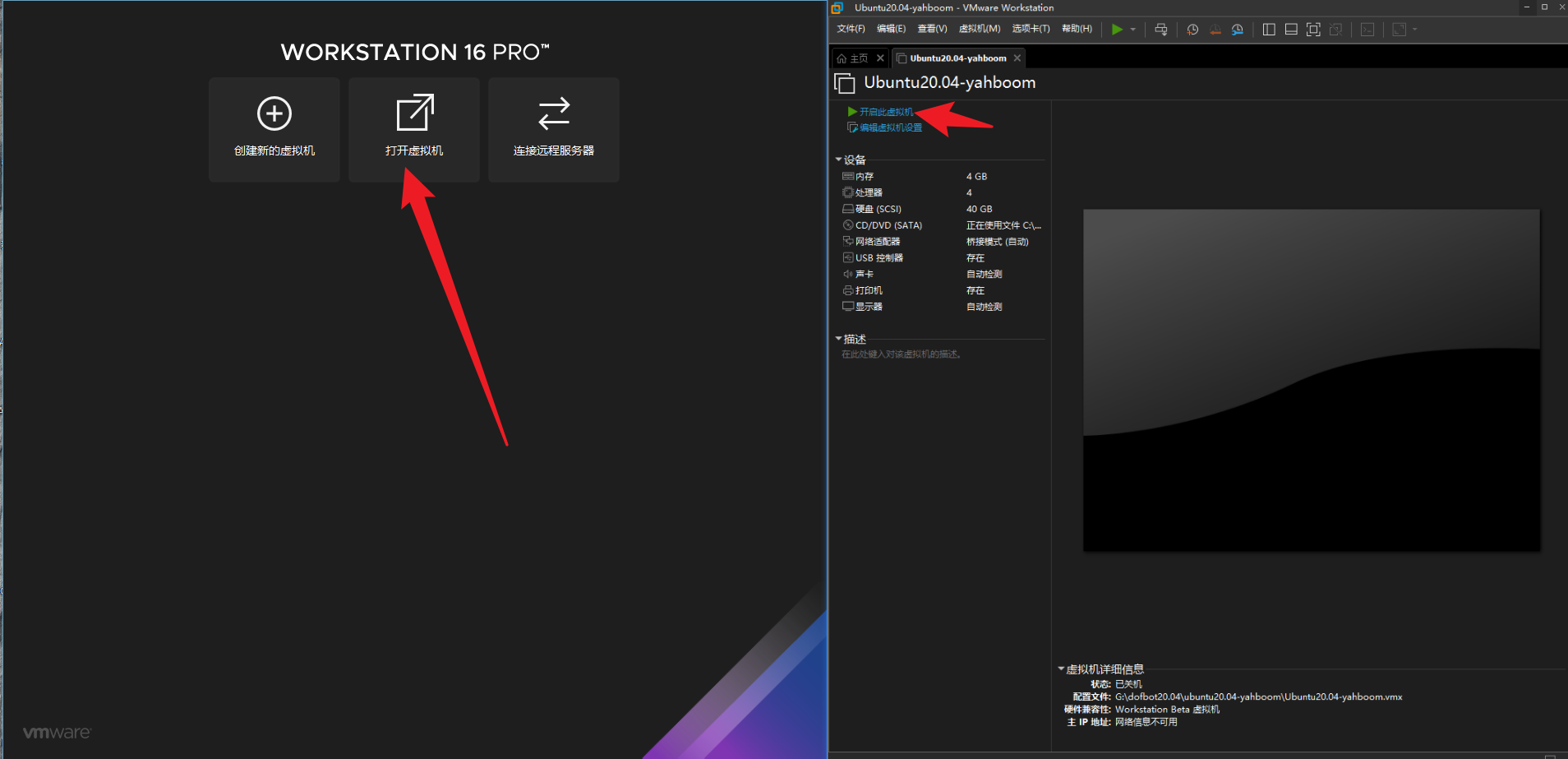
Task: Click the Unity mode toolbar icon
Action: (1335, 30)
